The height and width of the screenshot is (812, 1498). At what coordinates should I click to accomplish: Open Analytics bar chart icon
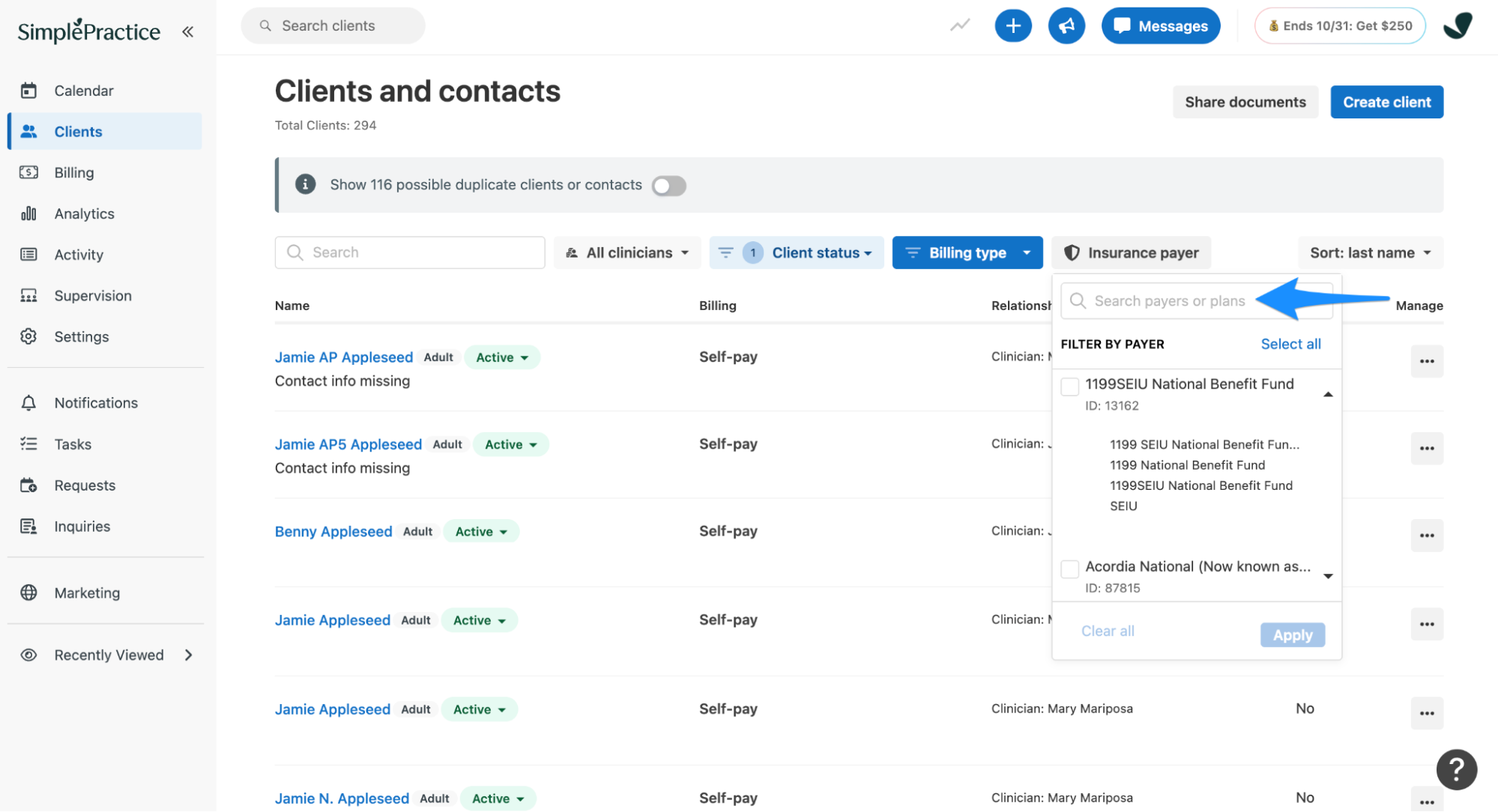[x=28, y=213]
